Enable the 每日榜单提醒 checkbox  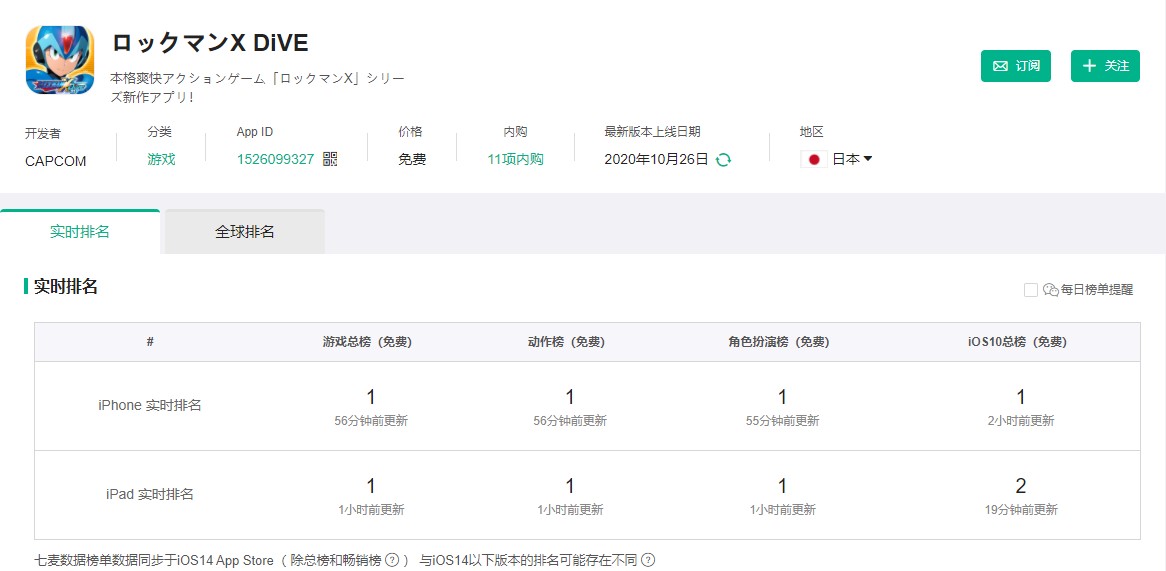coord(1031,290)
